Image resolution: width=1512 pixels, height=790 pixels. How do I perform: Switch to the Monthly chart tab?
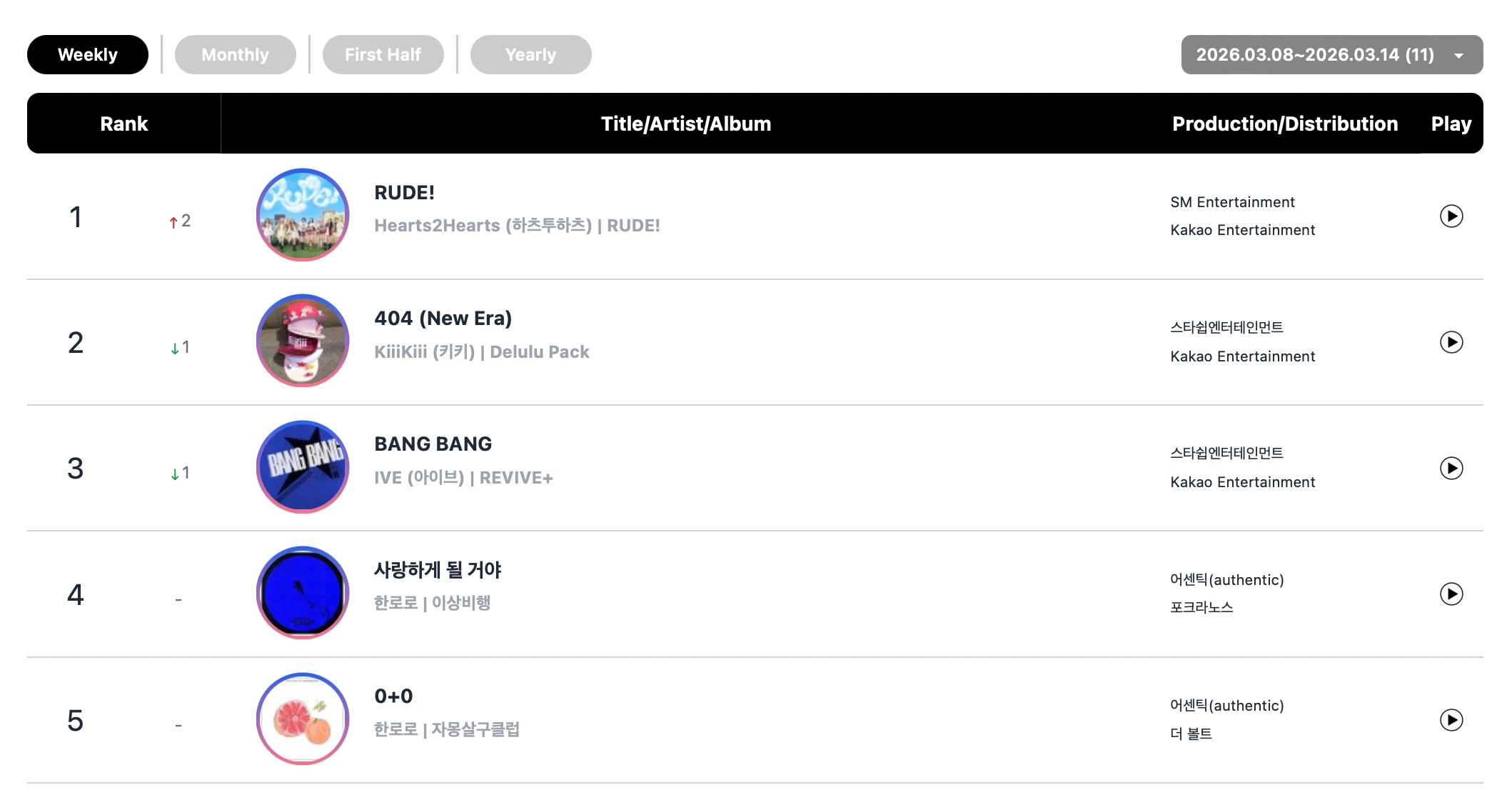point(235,55)
